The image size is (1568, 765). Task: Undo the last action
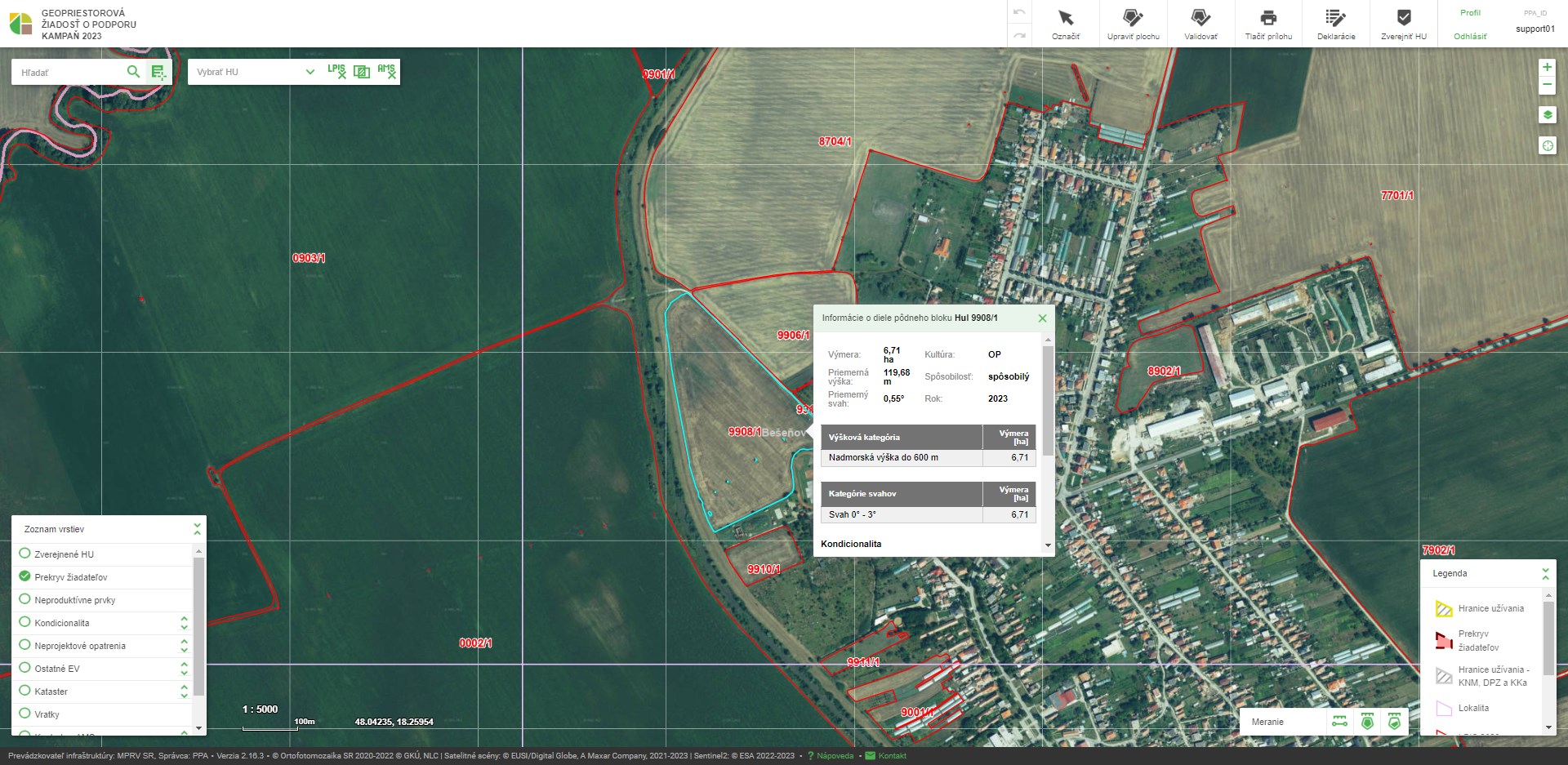pos(1019,12)
